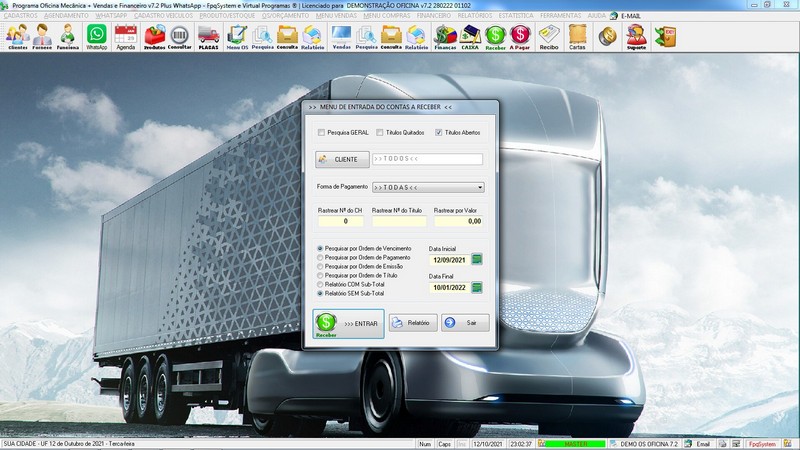The width and height of the screenshot is (800, 450).
Task: Click the Rastrear Nº do CH field
Action: click(x=341, y=221)
